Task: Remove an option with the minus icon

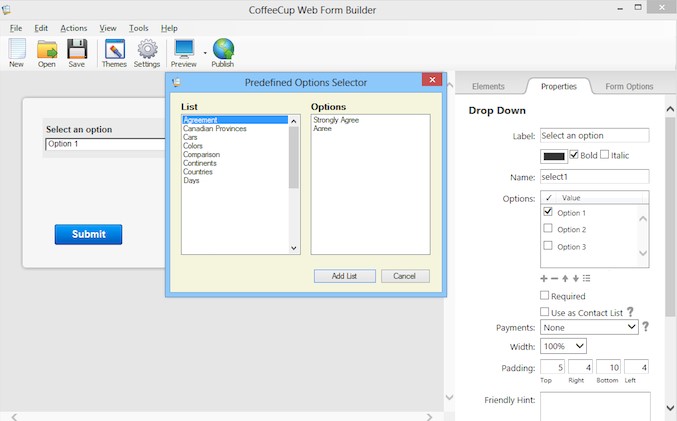Action: click(554, 279)
